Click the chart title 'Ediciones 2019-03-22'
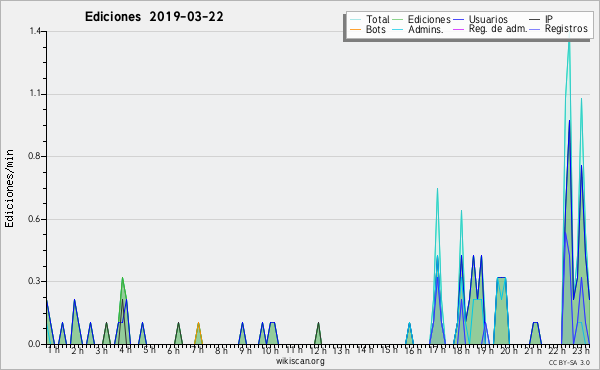Viewport: 600px width, 370px height. (x=154, y=17)
